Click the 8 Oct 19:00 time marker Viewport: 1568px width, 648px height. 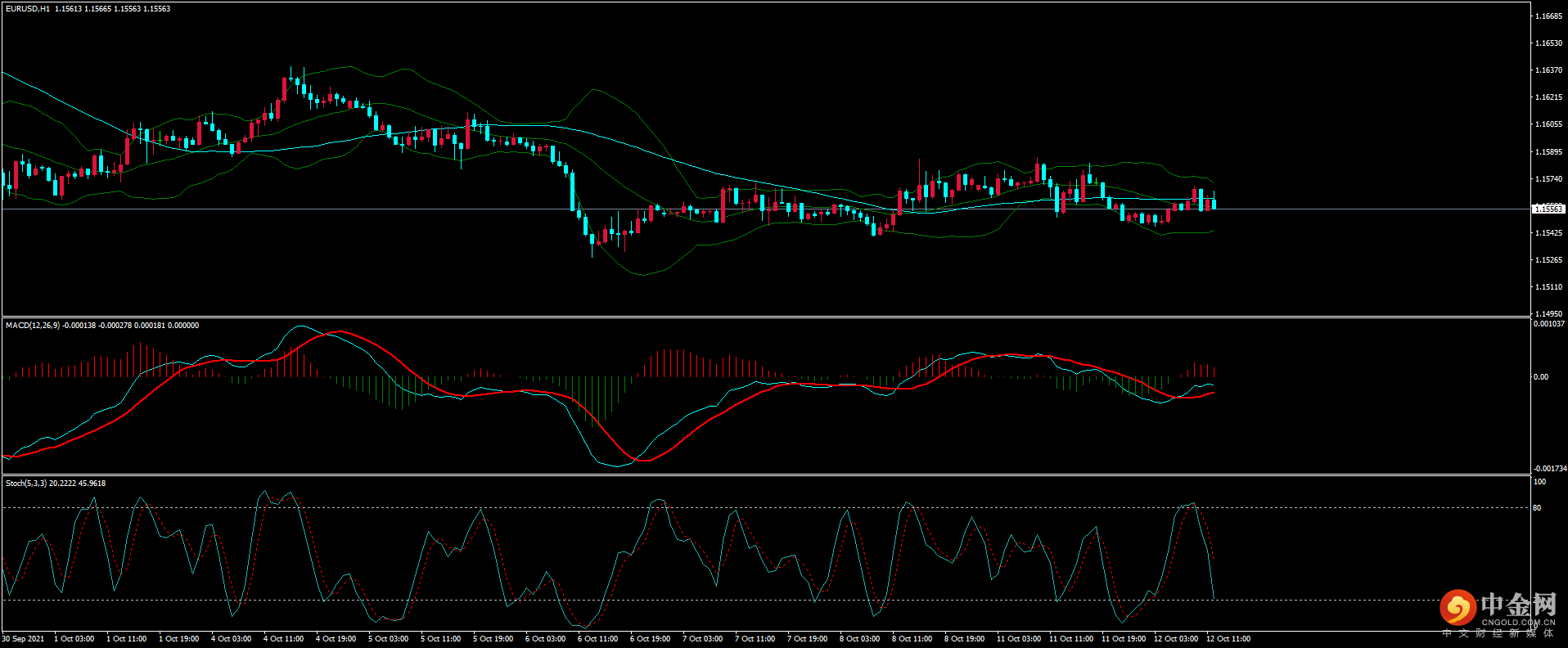pos(964,639)
